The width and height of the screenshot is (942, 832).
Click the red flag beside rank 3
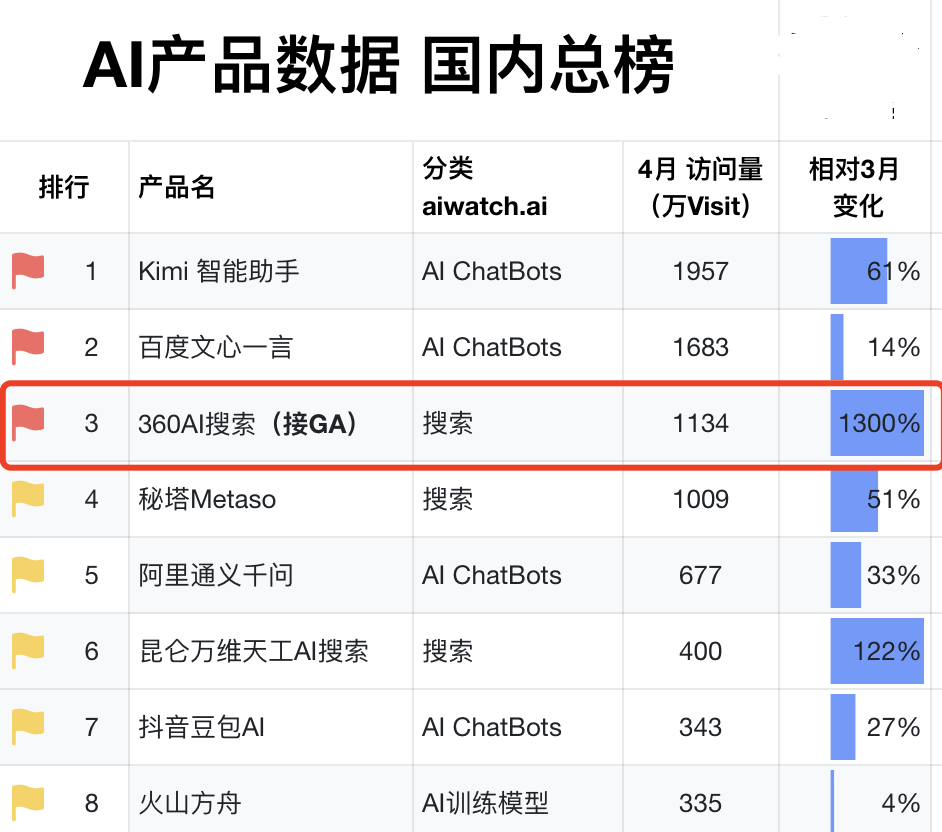click(x=28, y=423)
